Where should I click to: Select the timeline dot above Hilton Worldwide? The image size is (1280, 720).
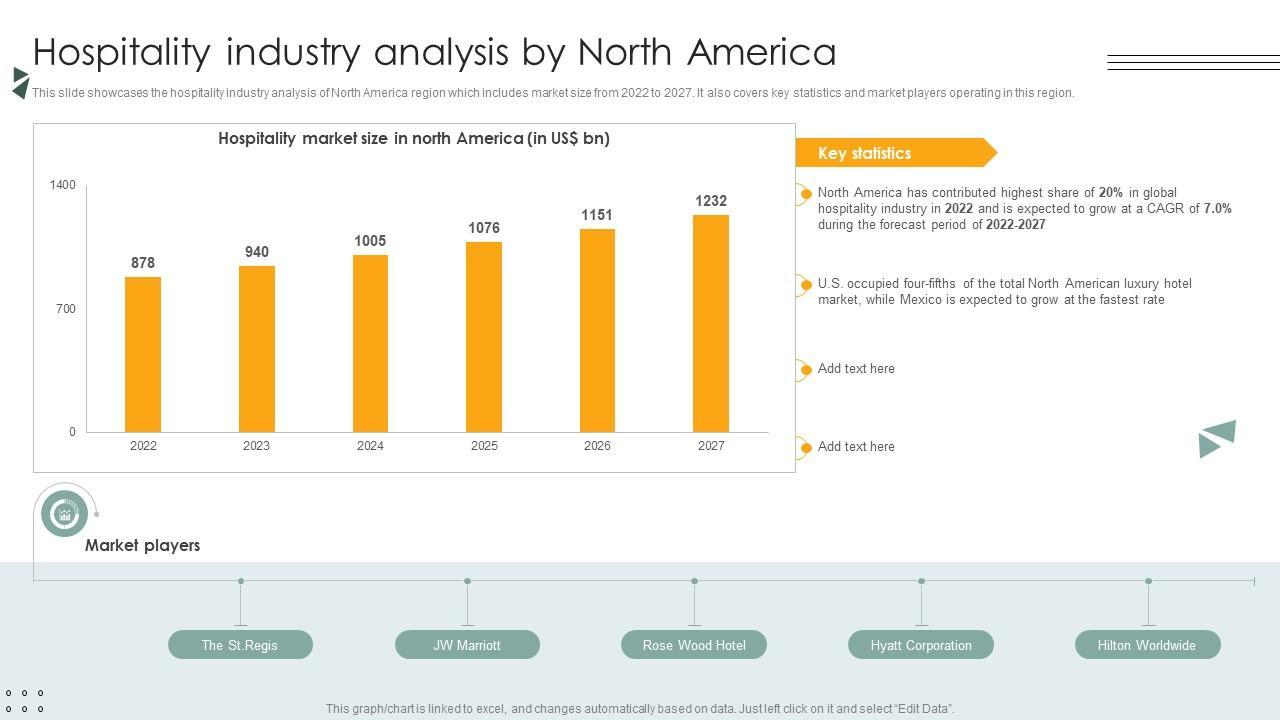pyautogui.click(x=1148, y=581)
